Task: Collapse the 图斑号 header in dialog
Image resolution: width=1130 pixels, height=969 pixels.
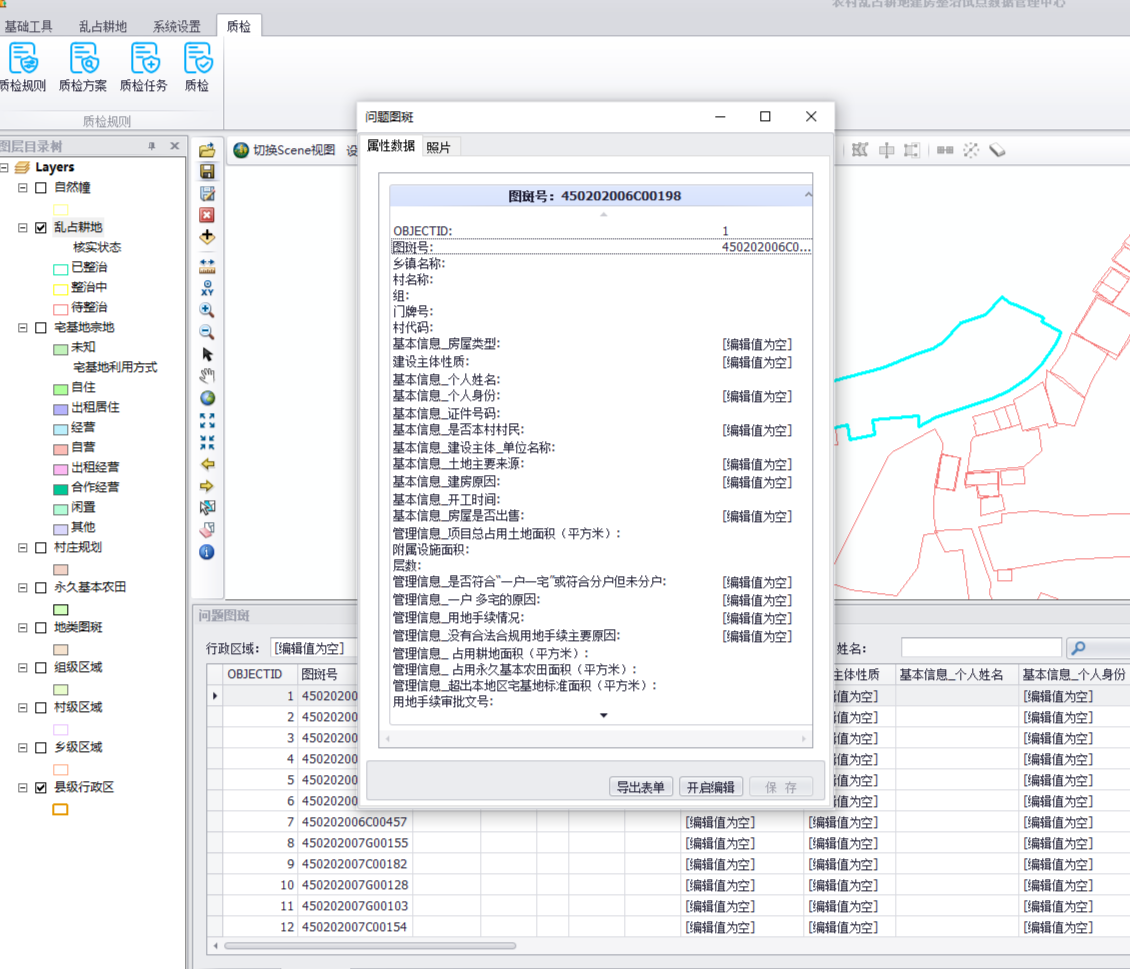Action: [x=808, y=195]
